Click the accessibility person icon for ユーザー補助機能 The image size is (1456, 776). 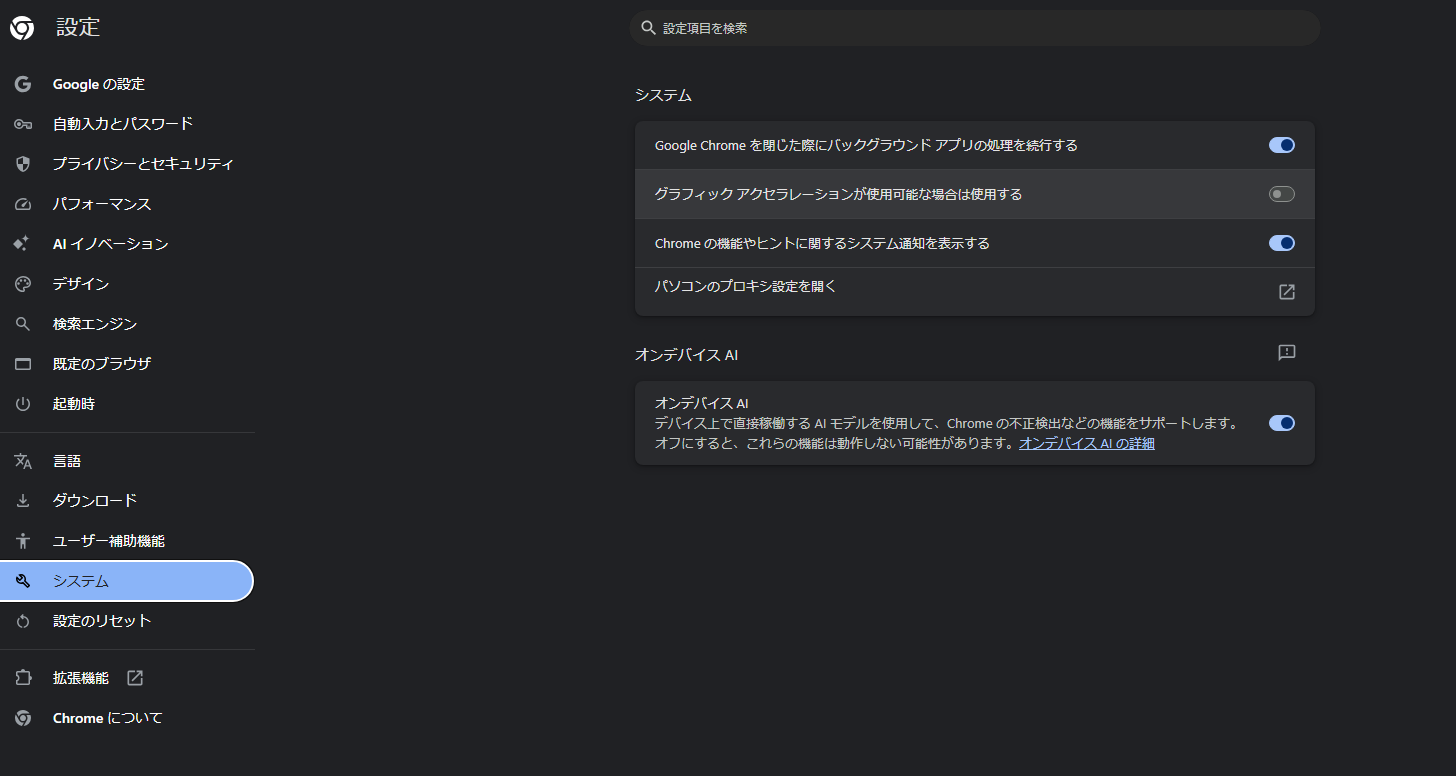23,541
